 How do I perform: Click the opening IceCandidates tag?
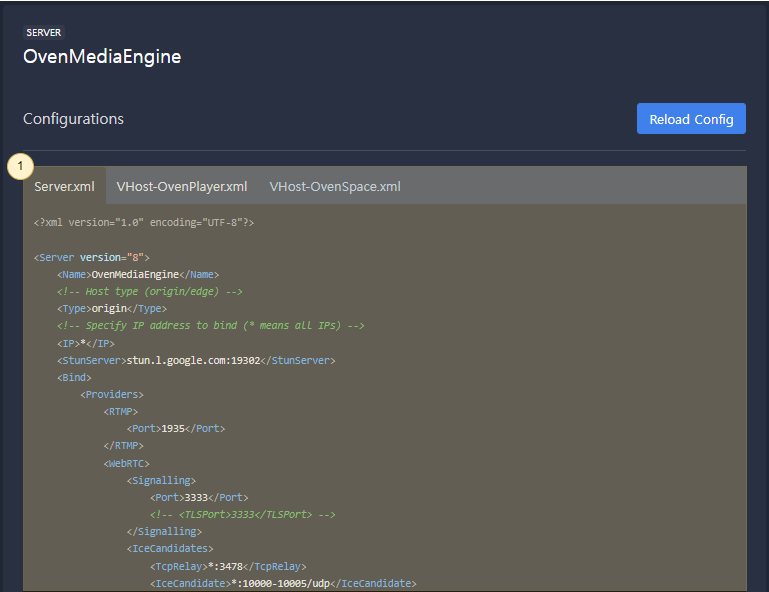tap(170, 549)
